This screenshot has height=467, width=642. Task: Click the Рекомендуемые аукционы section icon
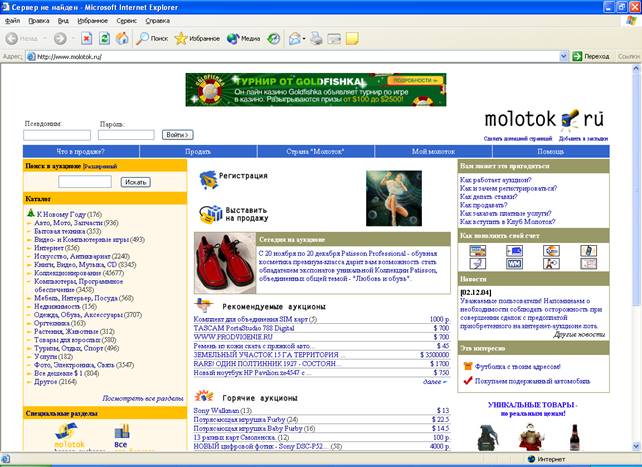(x=203, y=305)
